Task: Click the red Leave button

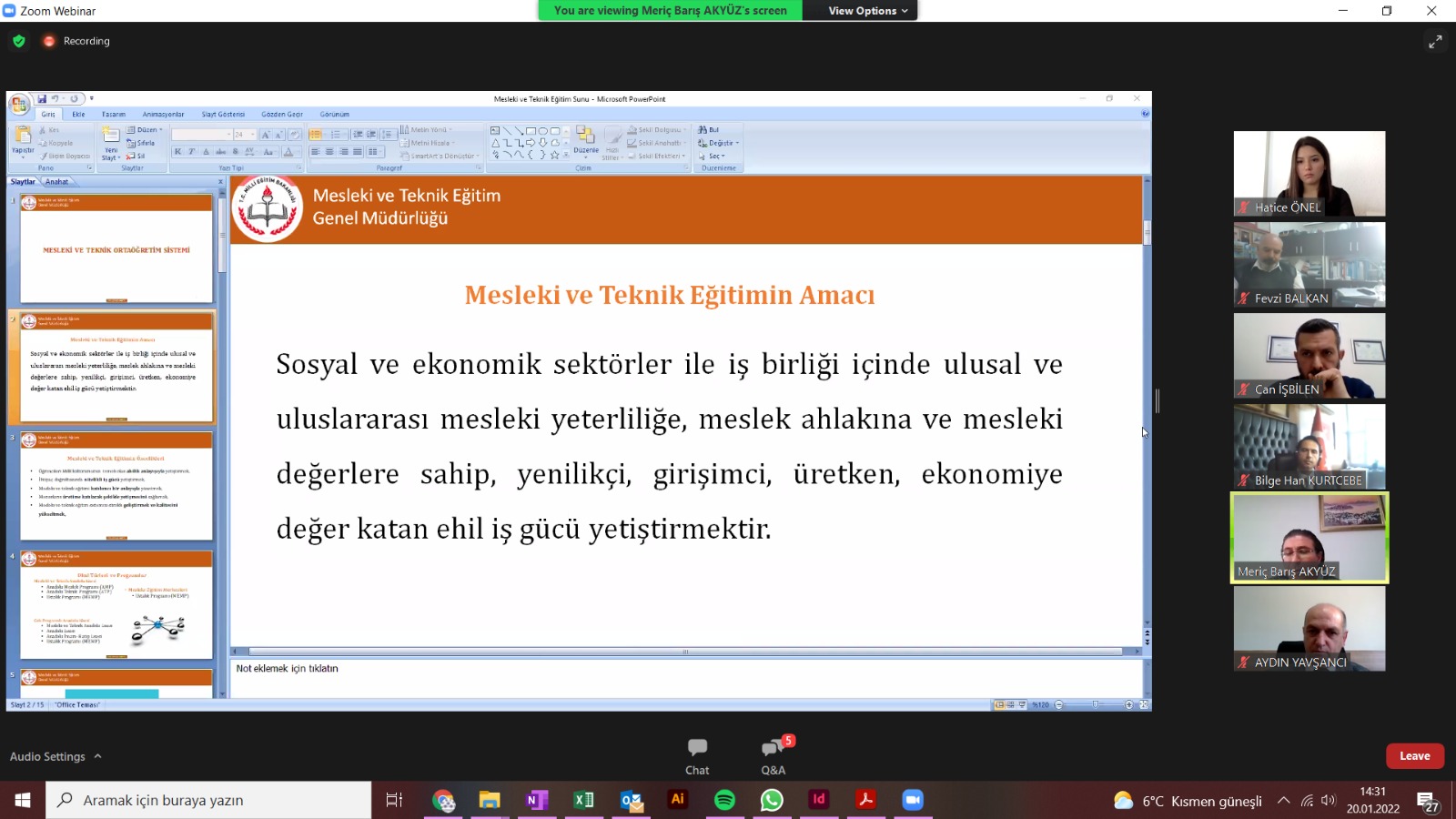Action: click(x=1414, y=756)
